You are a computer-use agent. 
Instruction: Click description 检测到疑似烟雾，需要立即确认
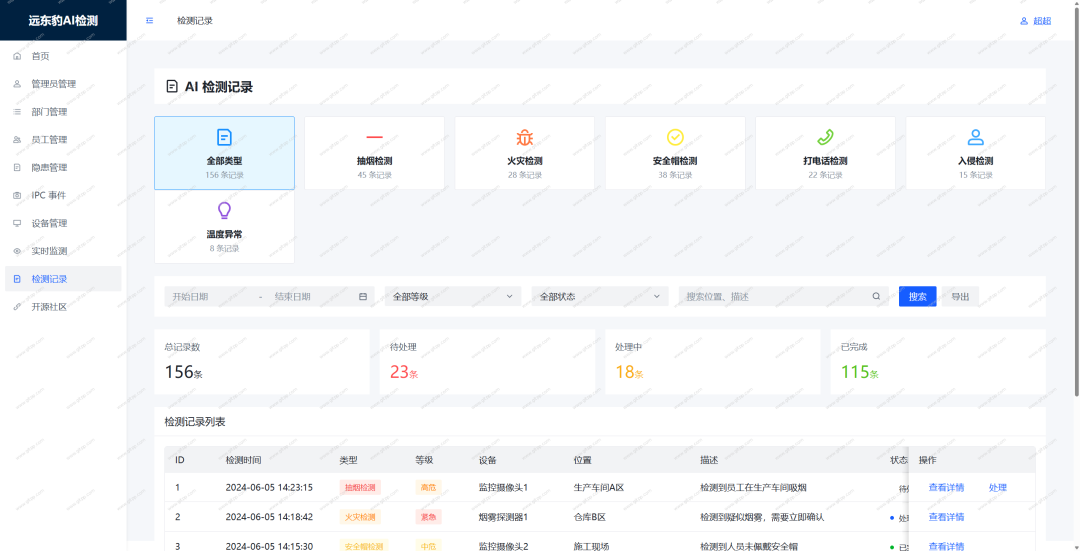pyautogui.click(x=762, y=517)
